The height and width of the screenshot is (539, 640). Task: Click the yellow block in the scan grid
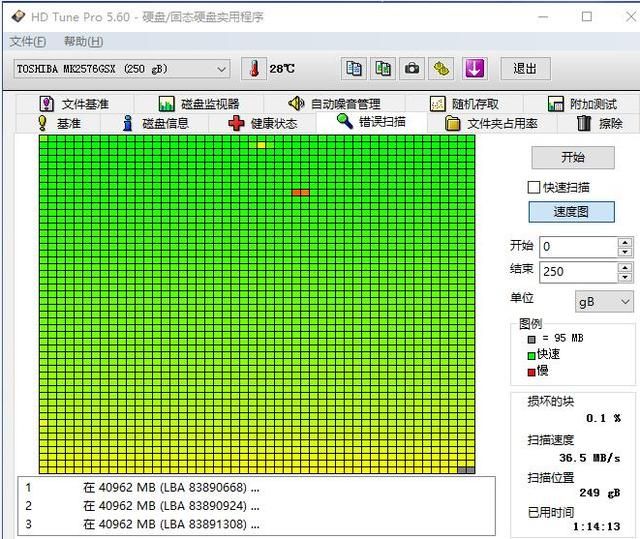click(x=261, y=145)
